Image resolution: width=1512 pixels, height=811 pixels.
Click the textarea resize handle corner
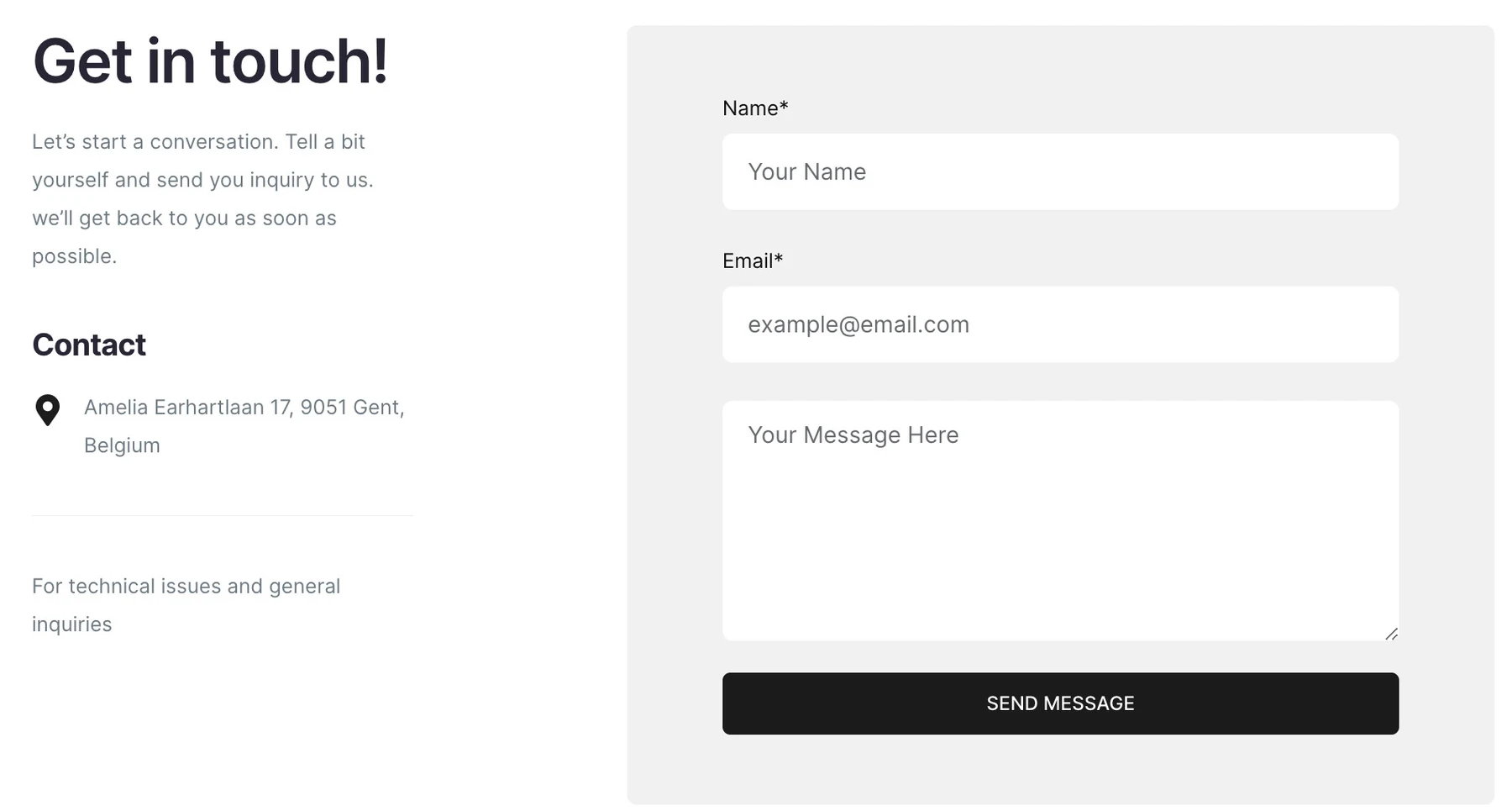pos(1391,634)
